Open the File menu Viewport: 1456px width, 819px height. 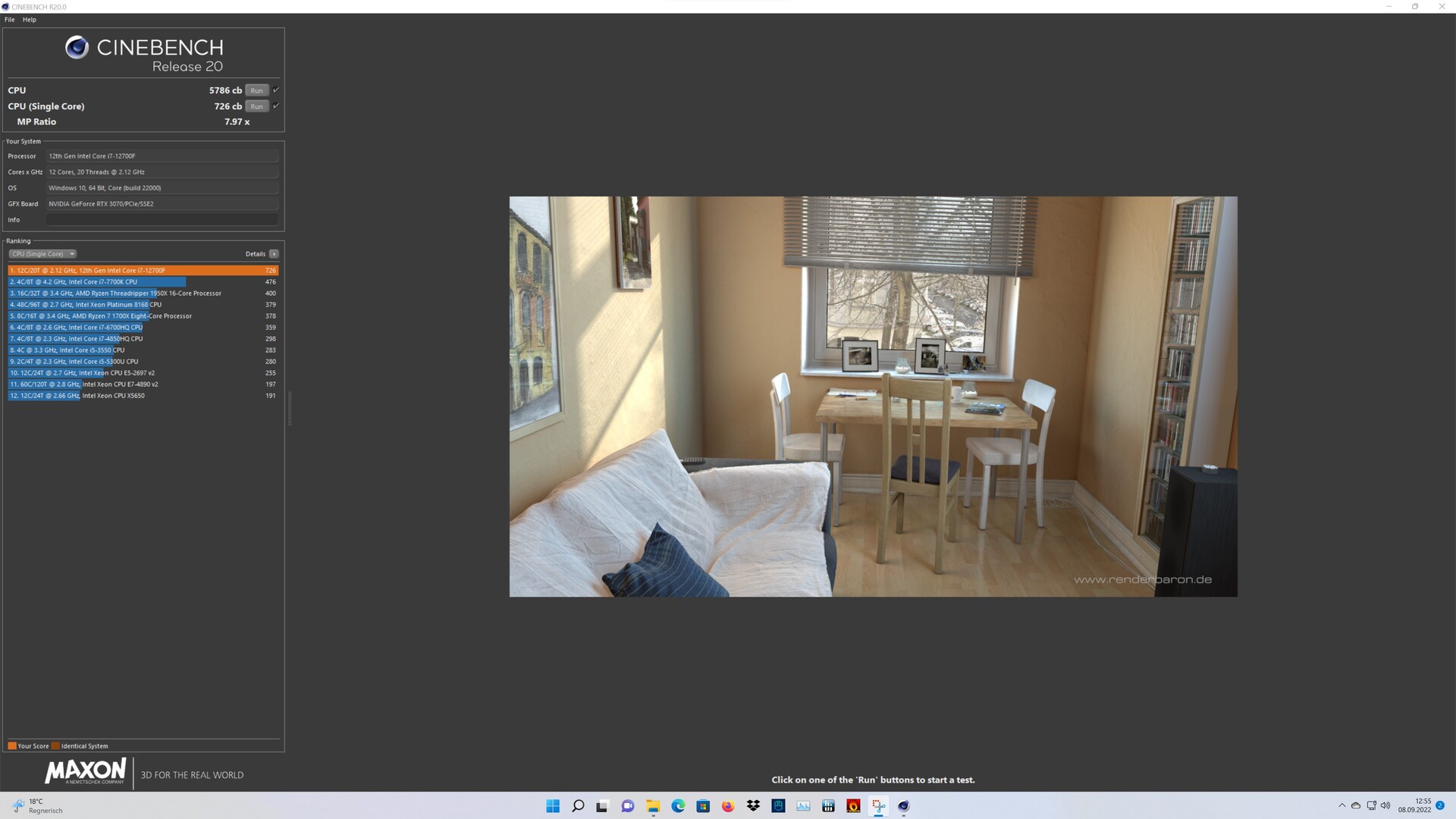click(9, 20)
